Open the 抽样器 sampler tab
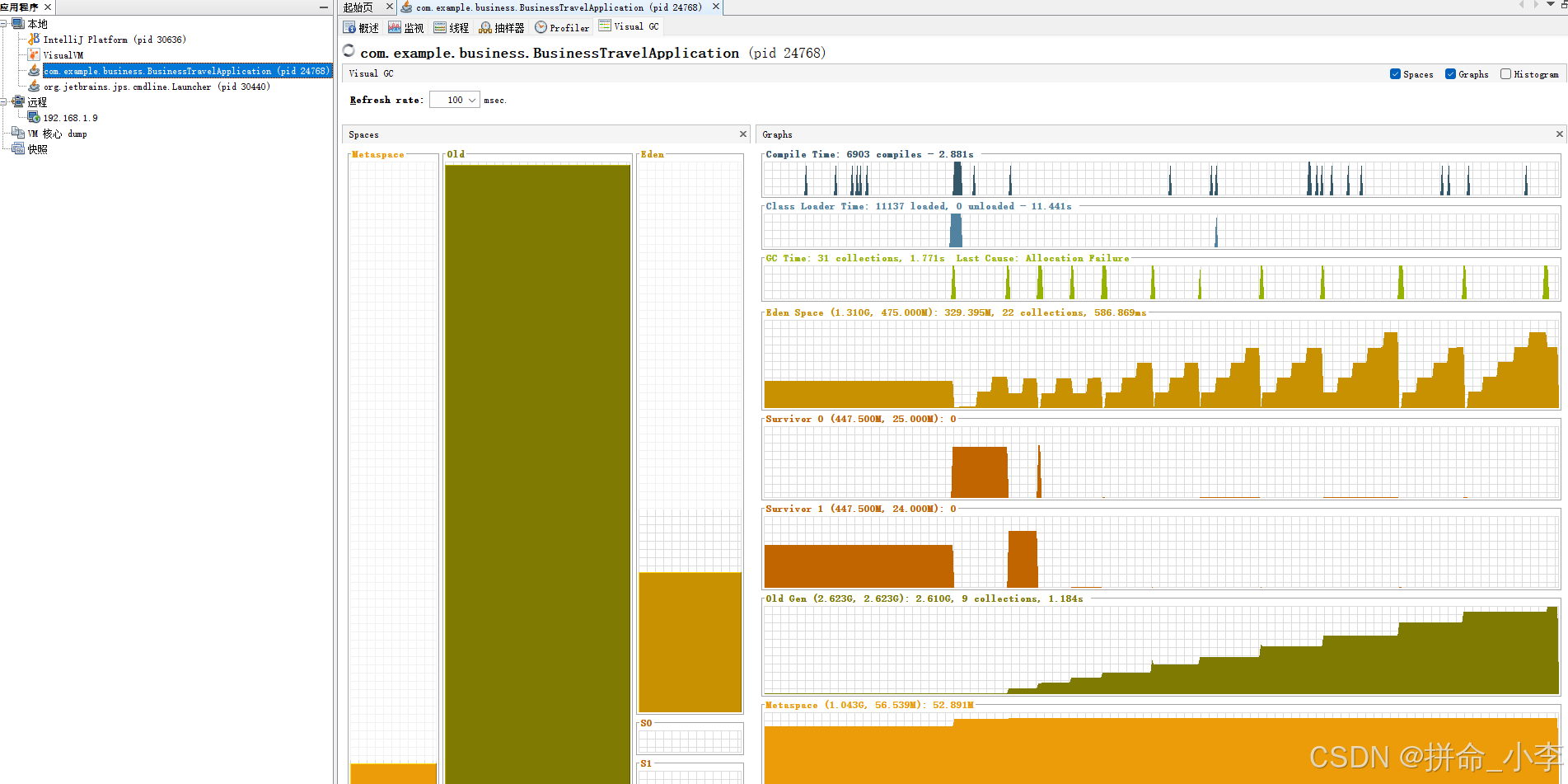 502,27
